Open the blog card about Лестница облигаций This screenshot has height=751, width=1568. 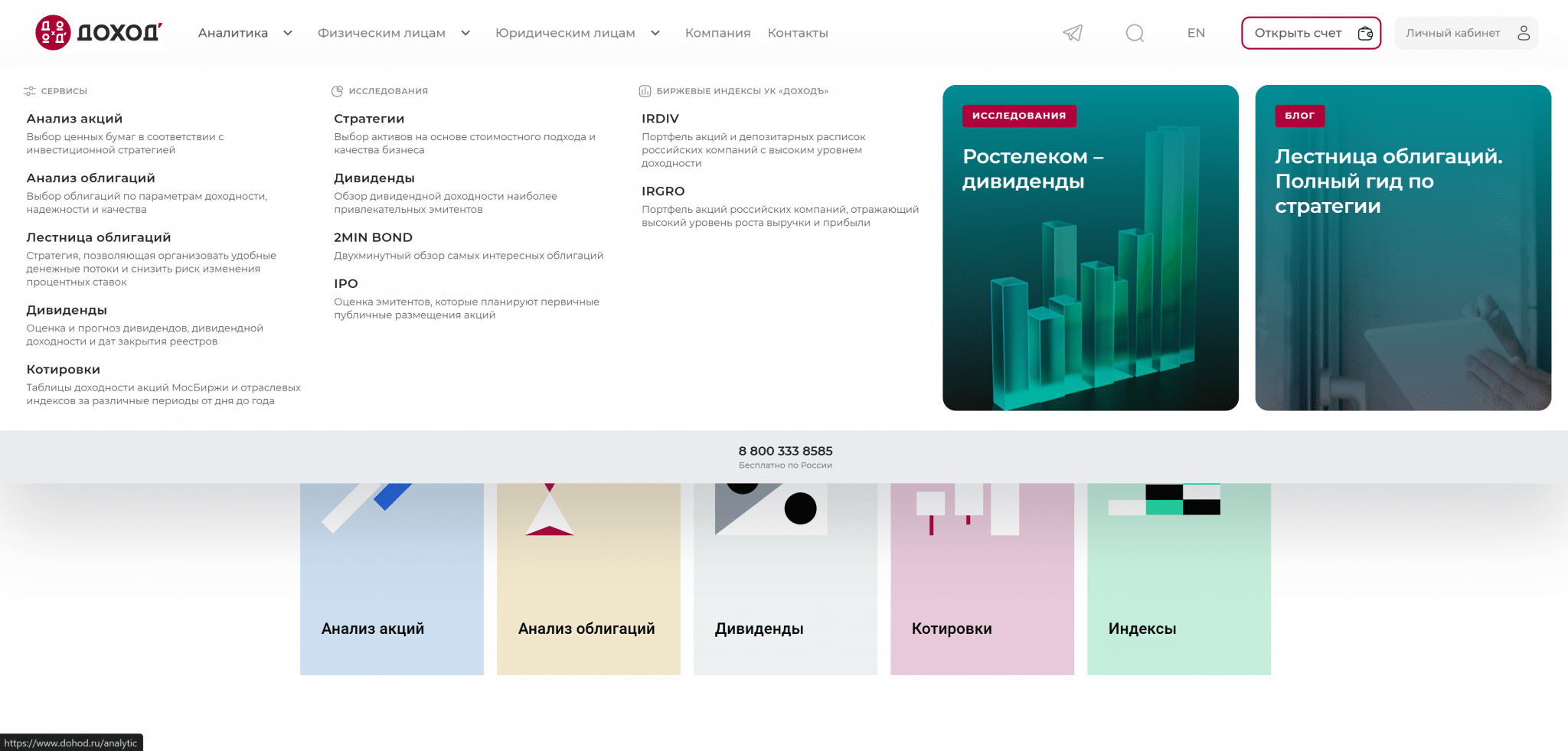click(x=1403, y=247)
